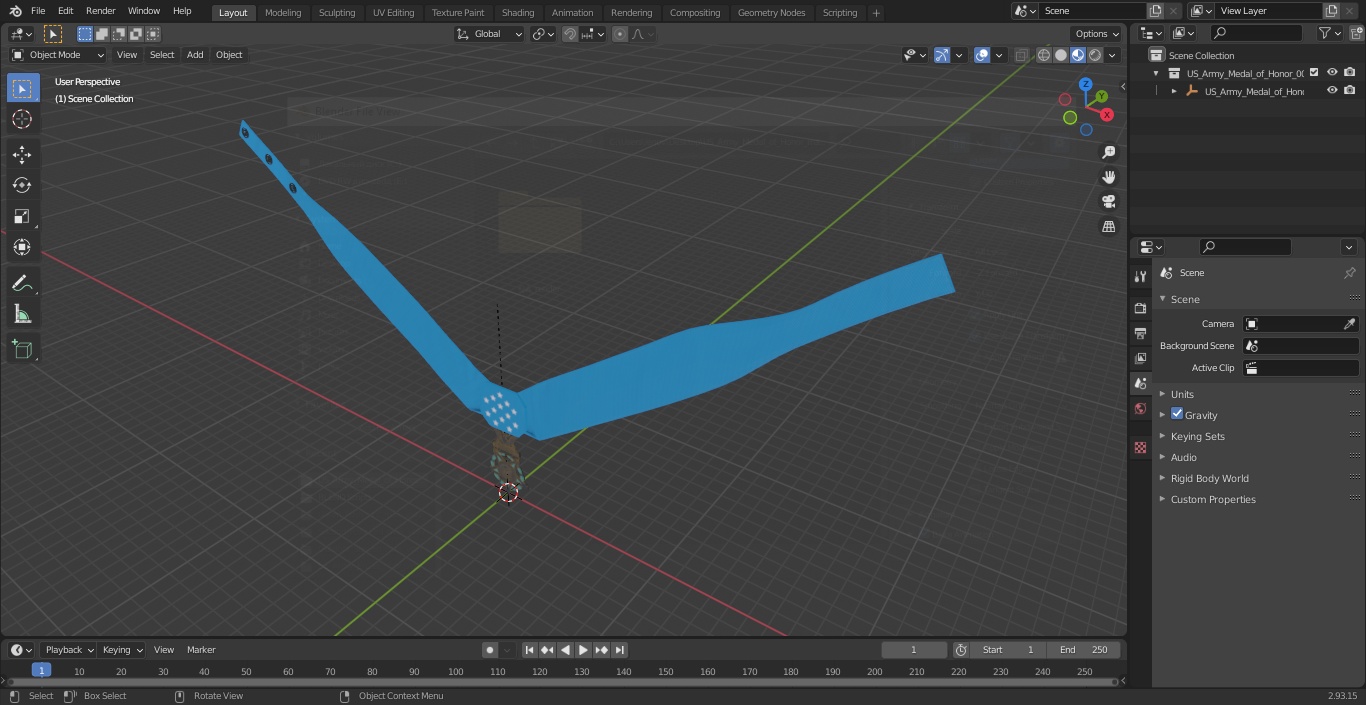Open the Render menu
The height and width of the screenshot is (705, 1366).
[100, 11]
